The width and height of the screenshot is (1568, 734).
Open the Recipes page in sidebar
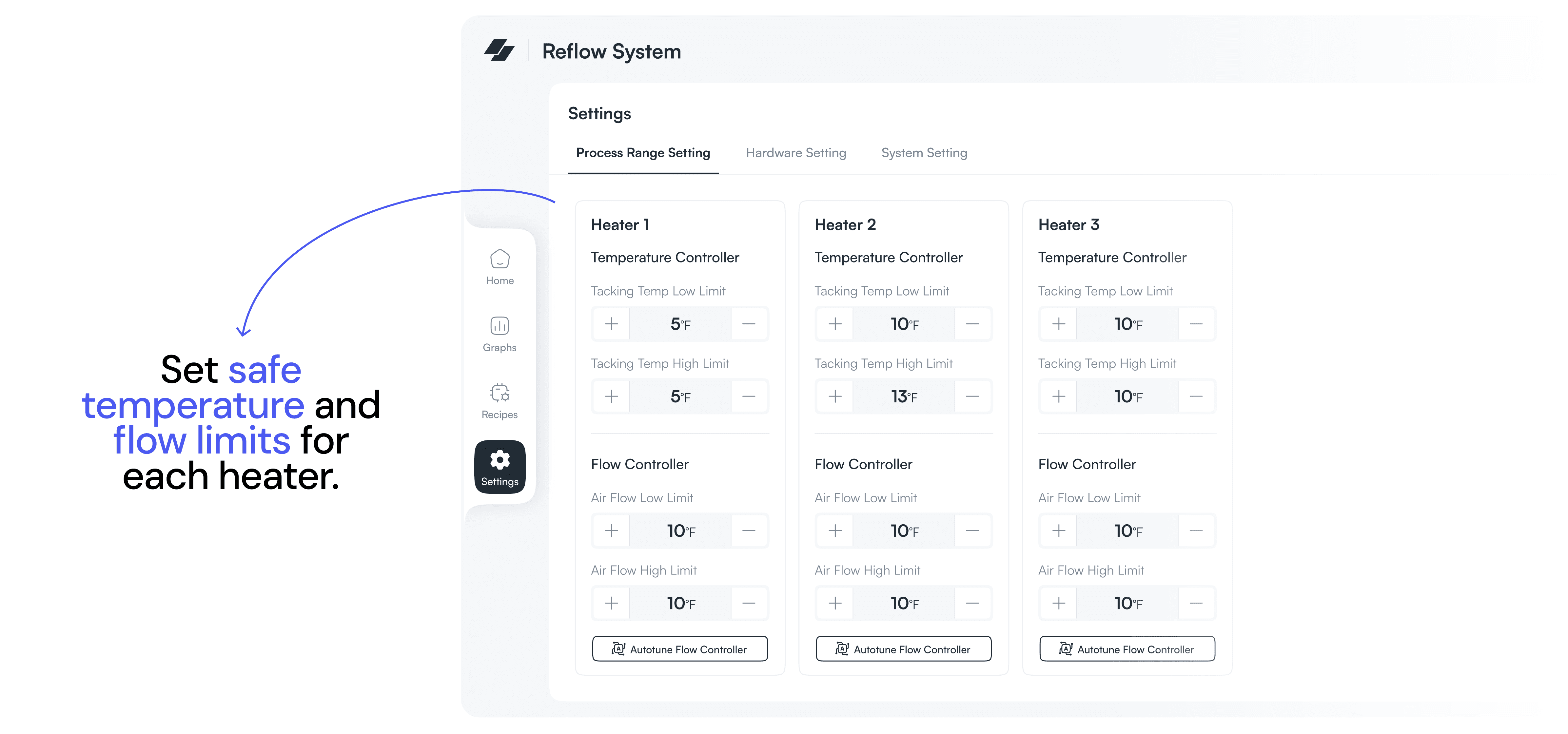pos(500,401)
